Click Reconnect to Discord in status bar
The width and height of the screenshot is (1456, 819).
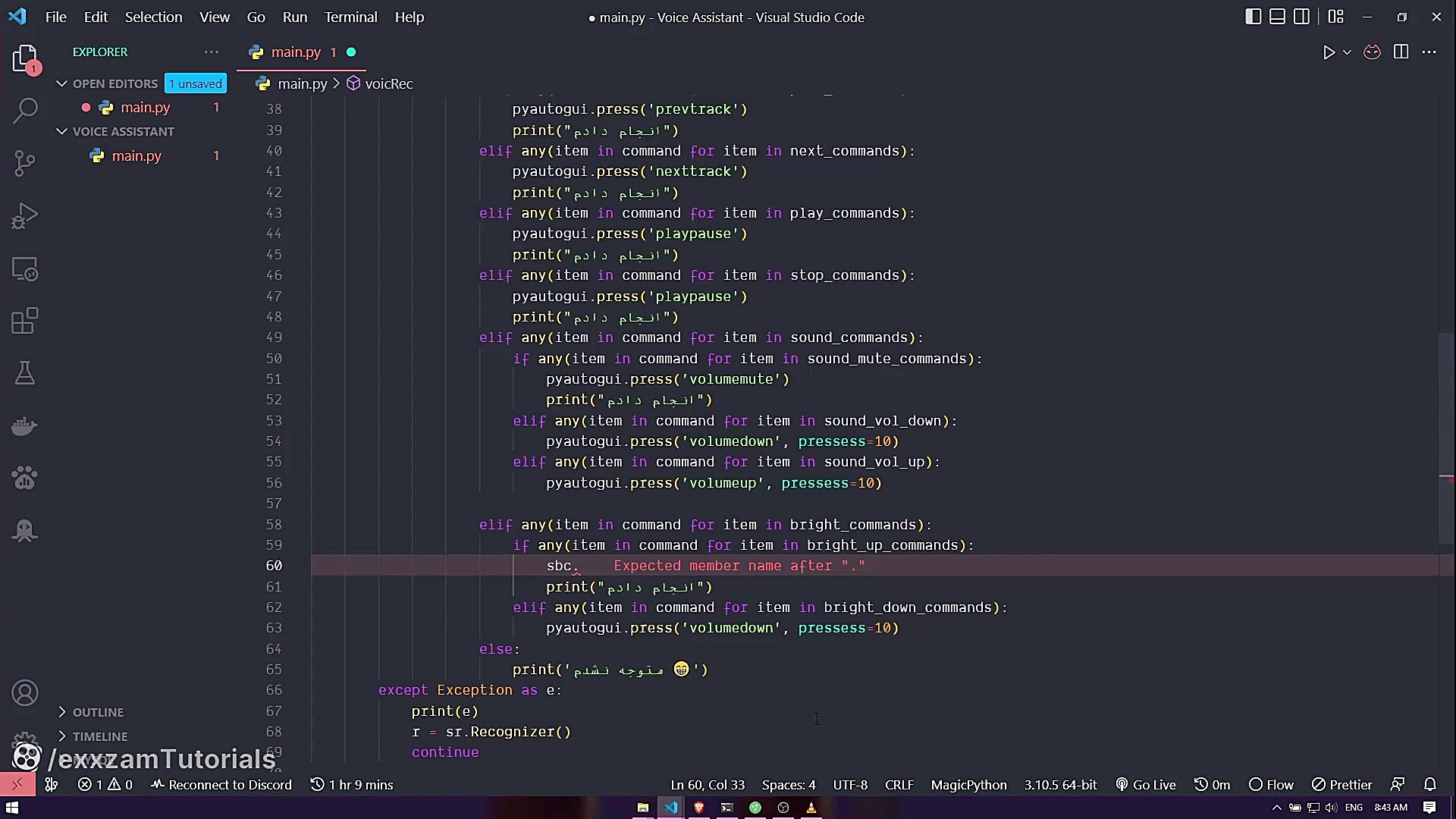tap(221, 785)
